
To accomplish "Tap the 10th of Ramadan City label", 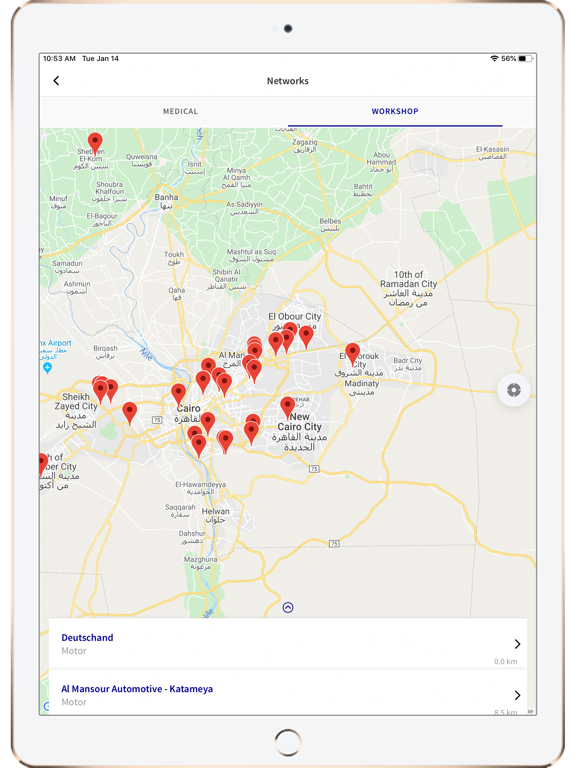I will (x=408, y=288).
